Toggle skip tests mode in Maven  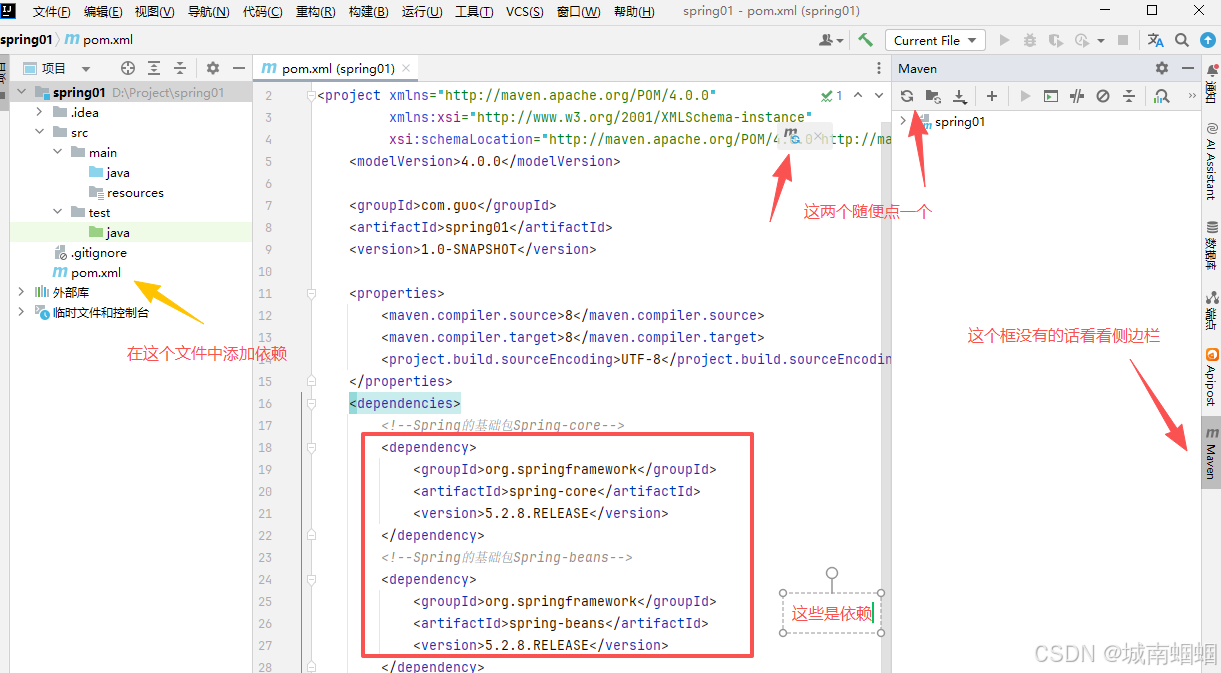click(1103, 96)
